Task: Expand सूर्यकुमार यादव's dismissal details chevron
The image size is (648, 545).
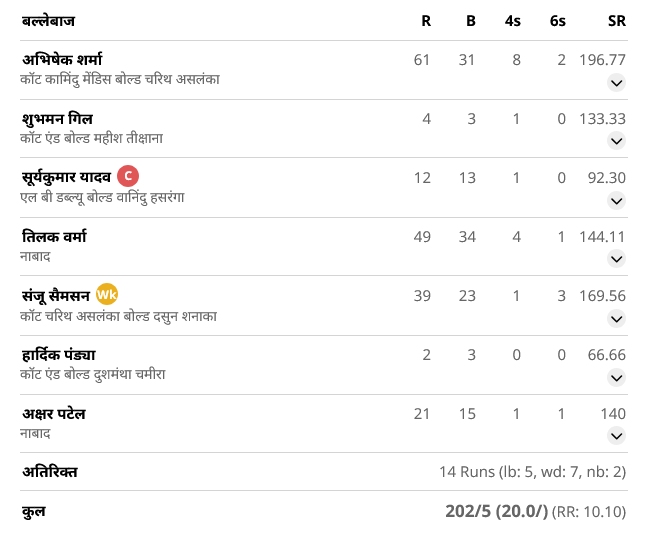Action: (616, 201)
